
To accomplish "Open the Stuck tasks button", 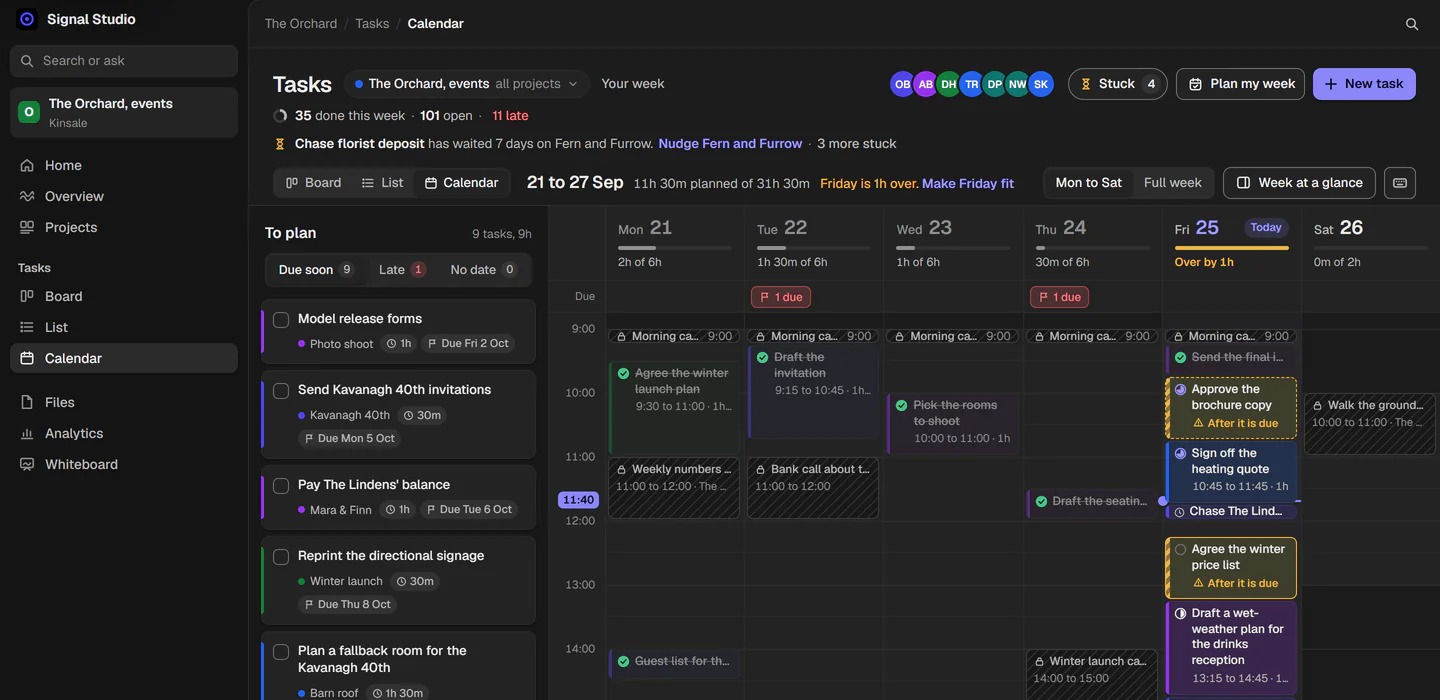I will [1118, 84].
